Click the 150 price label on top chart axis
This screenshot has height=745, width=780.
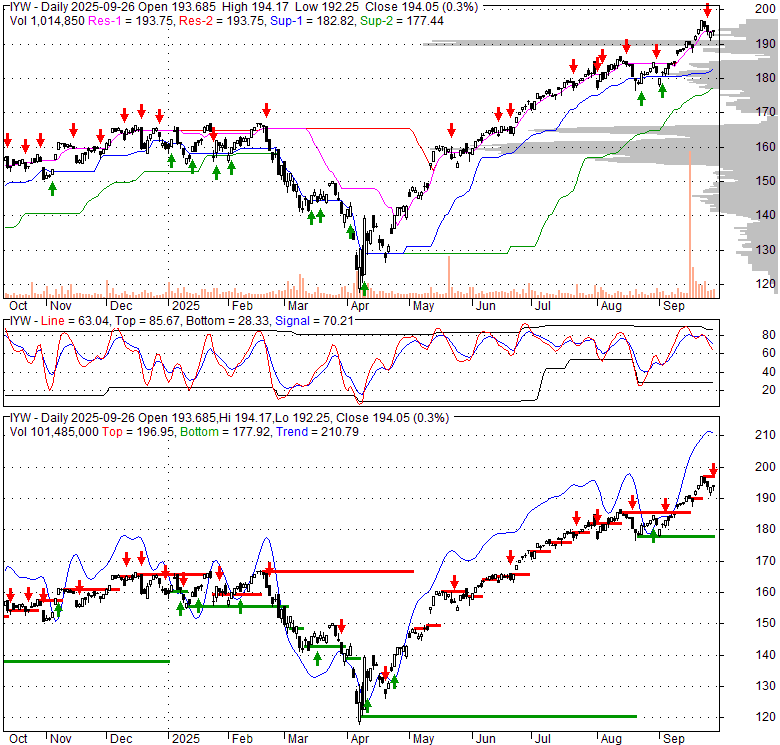765,181
